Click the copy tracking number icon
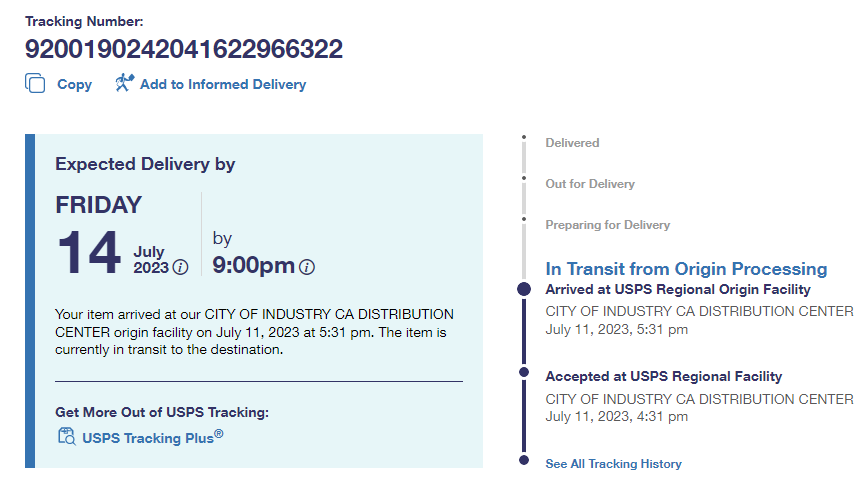 pos(35,84)
